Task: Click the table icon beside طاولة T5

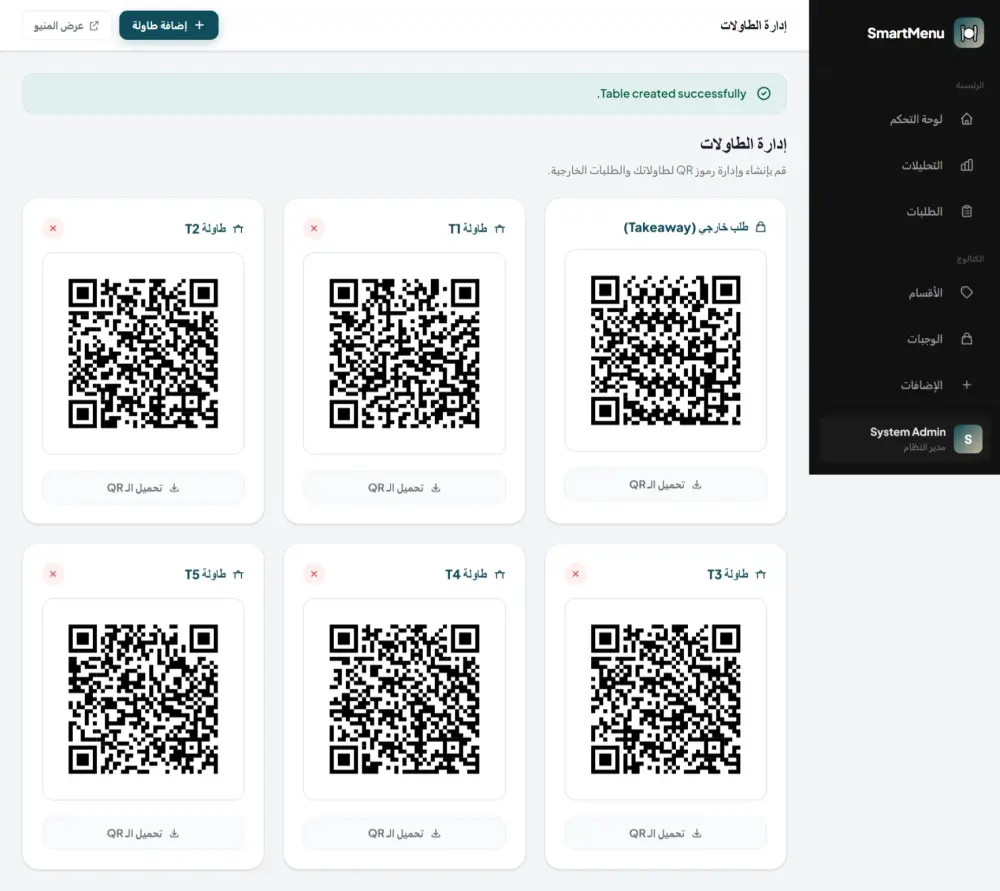Action: click(238, 574)
